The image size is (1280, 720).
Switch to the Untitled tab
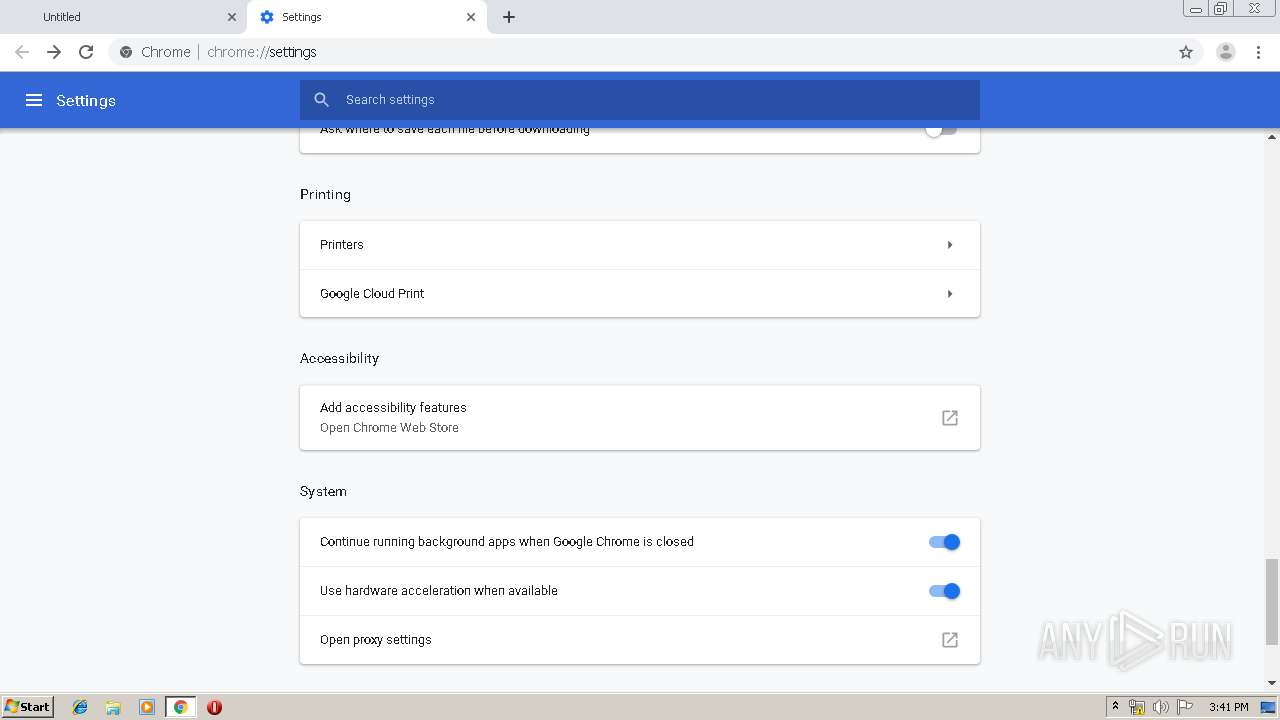tap(126, 17)
